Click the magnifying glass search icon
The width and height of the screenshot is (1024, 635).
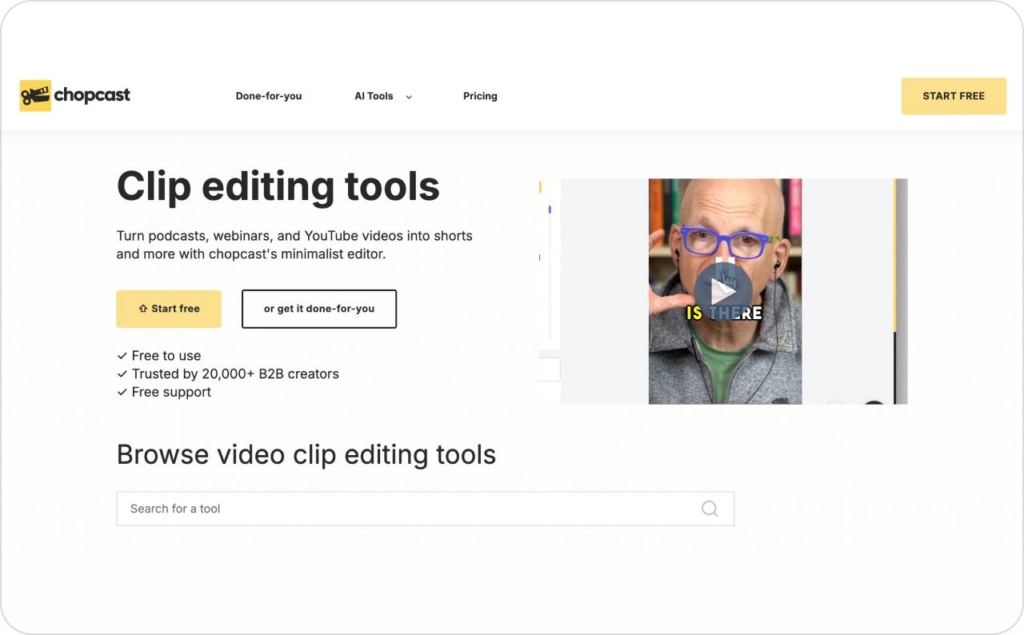point(709,508)
